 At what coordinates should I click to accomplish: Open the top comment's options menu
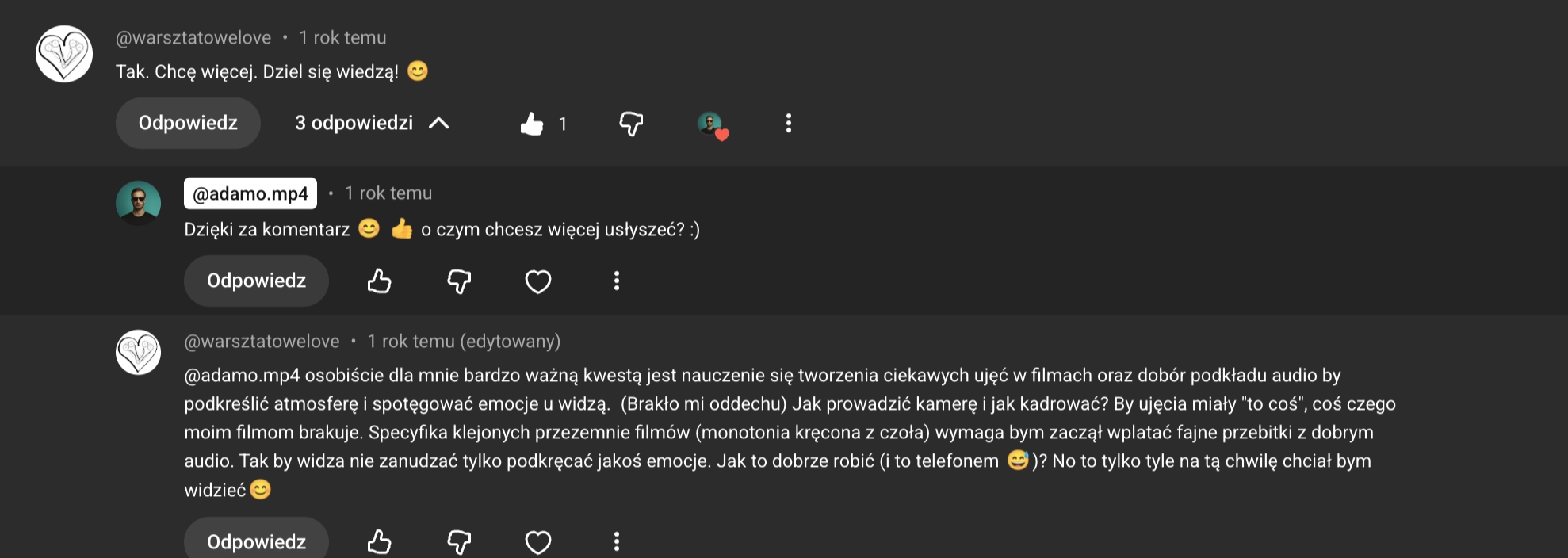pos(788,124)
